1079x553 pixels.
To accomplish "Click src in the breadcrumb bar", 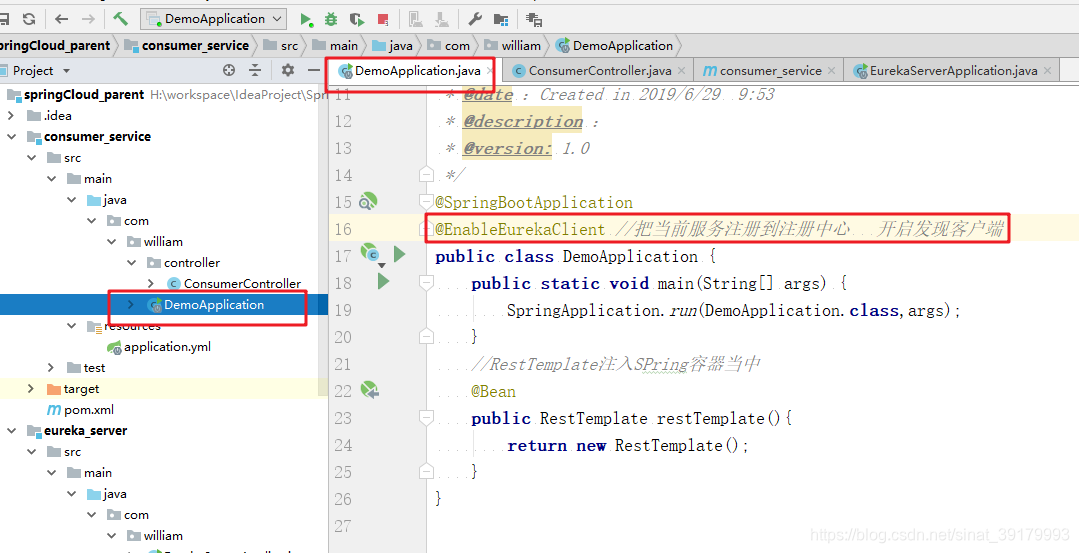I will [x=289, y=45].
